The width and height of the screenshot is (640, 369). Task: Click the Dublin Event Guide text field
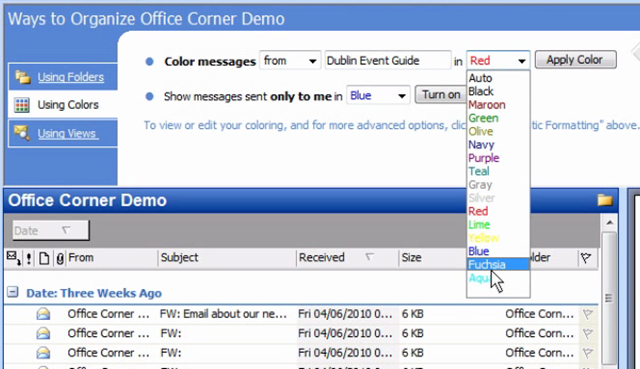[388, 61]
